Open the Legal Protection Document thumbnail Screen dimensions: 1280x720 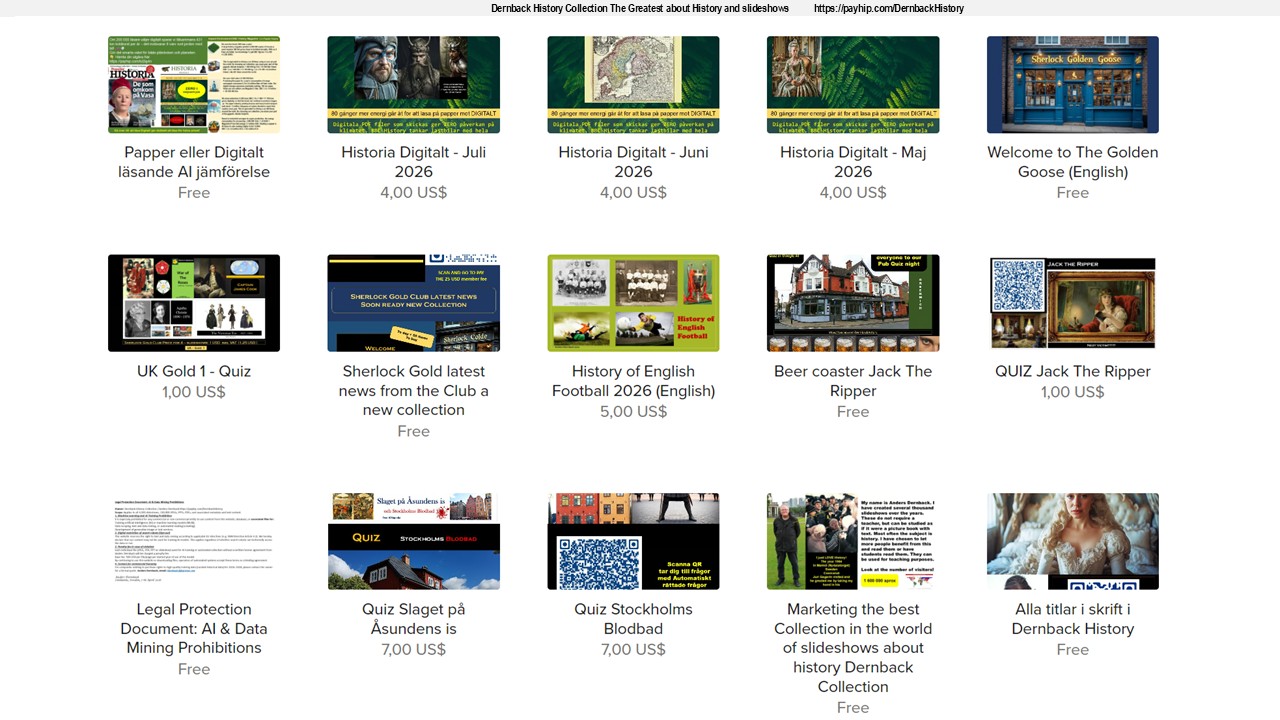[x=194, y=541]
